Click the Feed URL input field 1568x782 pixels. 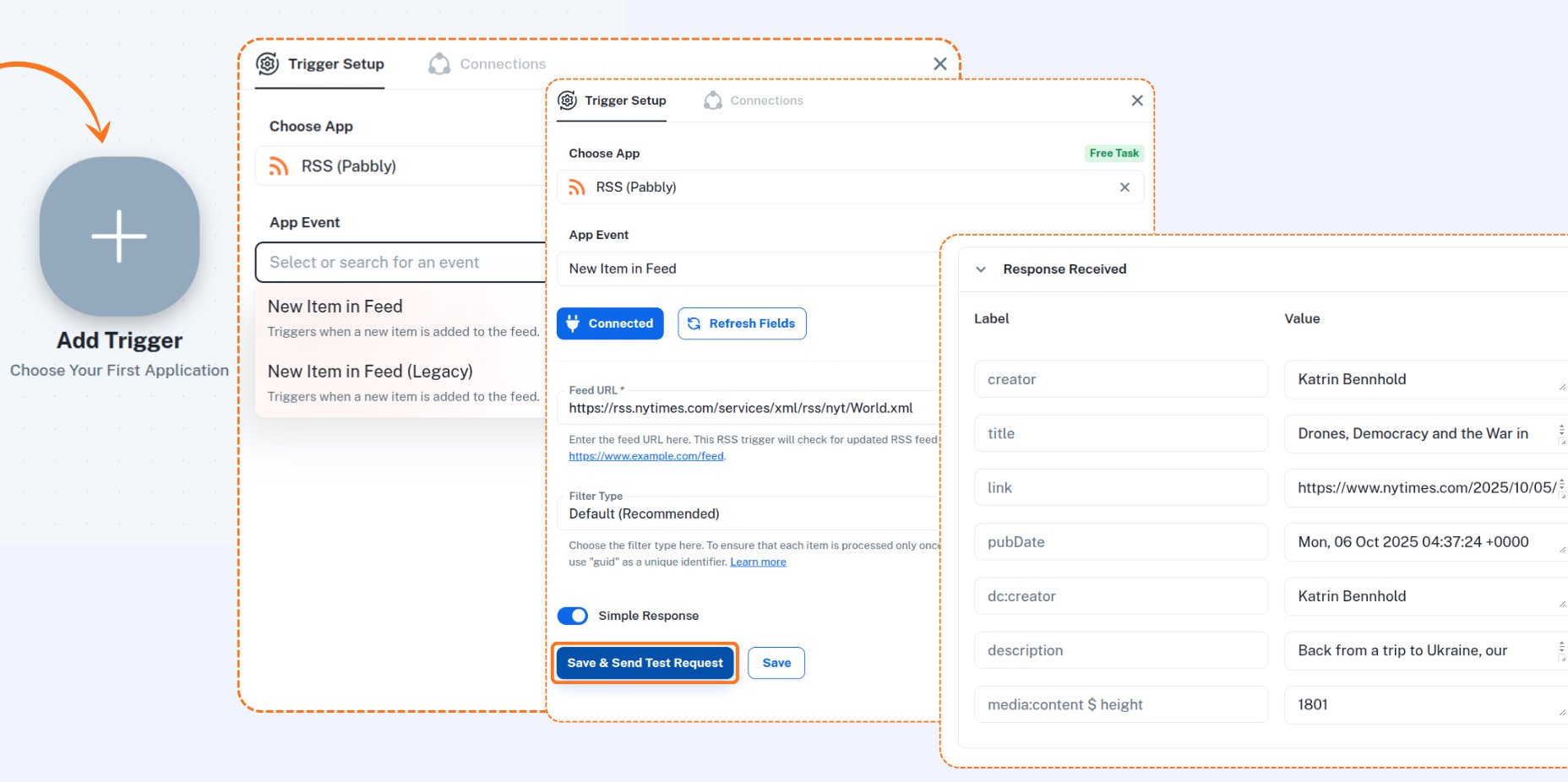[x=748, y=408]
